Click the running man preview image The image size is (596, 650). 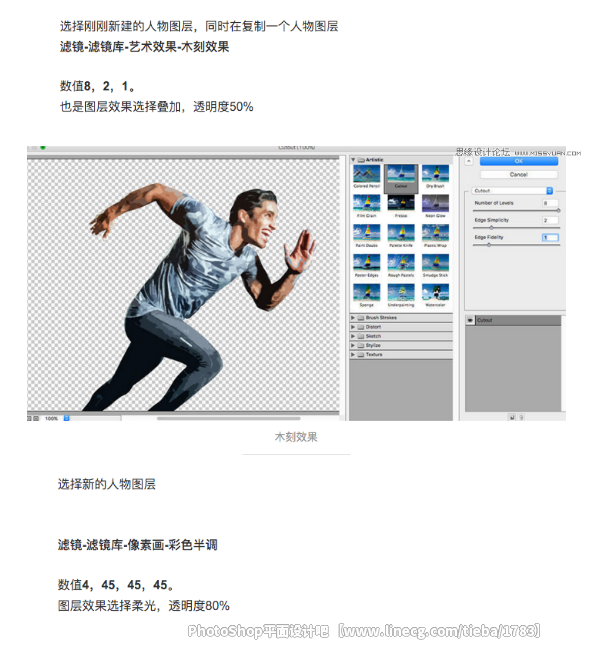pyautogui.click(x=183, y=284)
